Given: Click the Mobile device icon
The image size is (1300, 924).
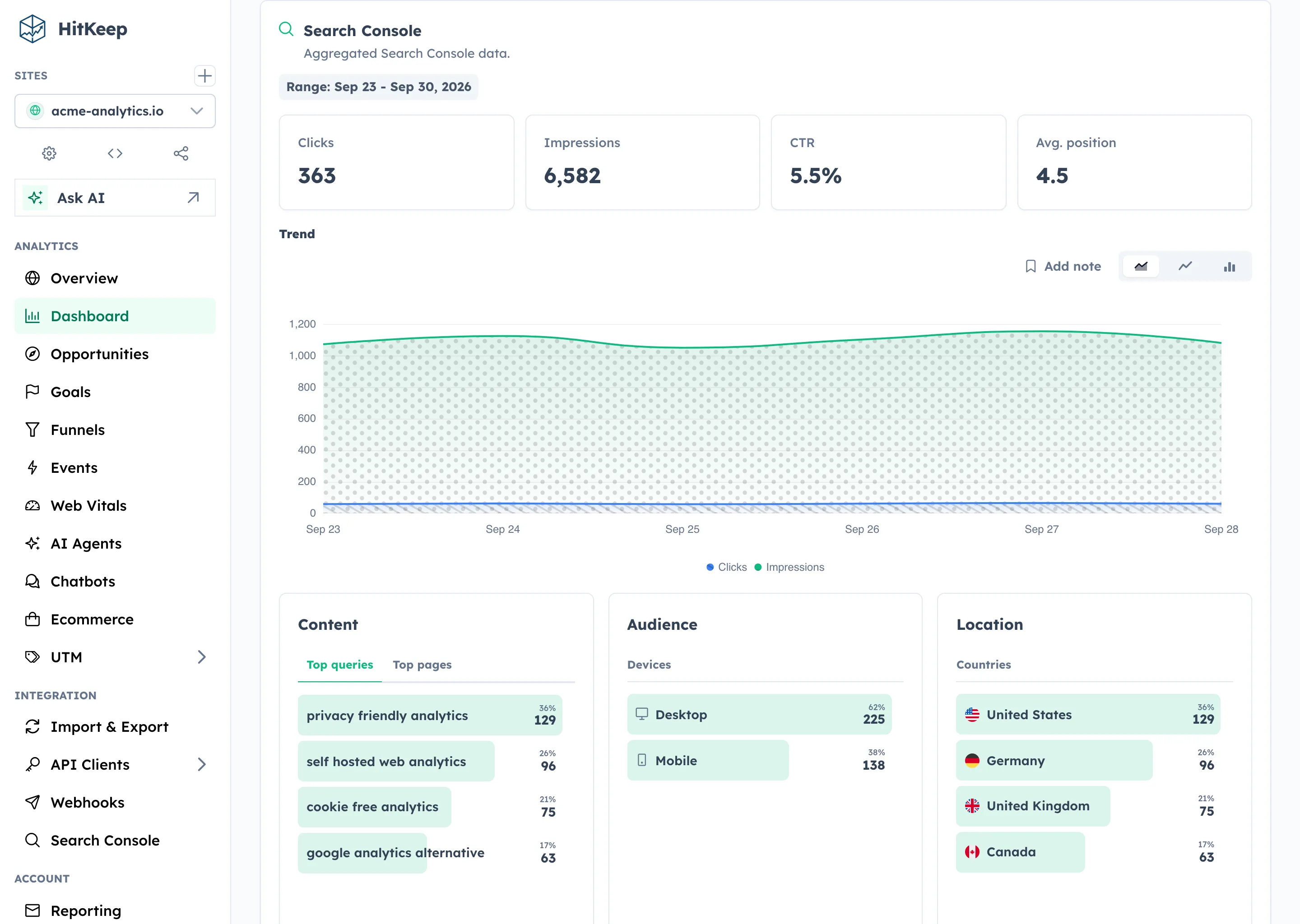Looking at the screenshot, I should [x=642, y=760].
